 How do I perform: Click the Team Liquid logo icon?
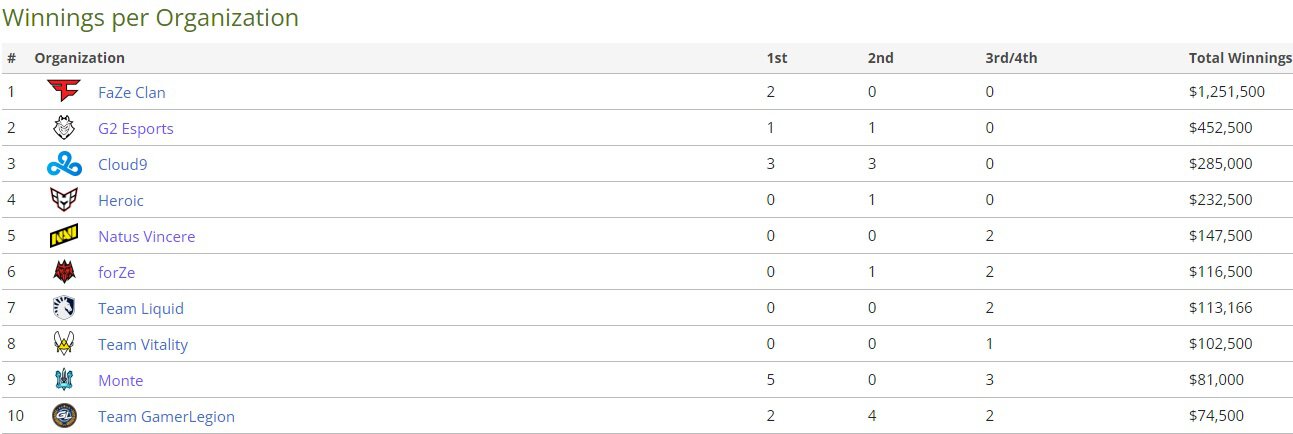(64, 308)
